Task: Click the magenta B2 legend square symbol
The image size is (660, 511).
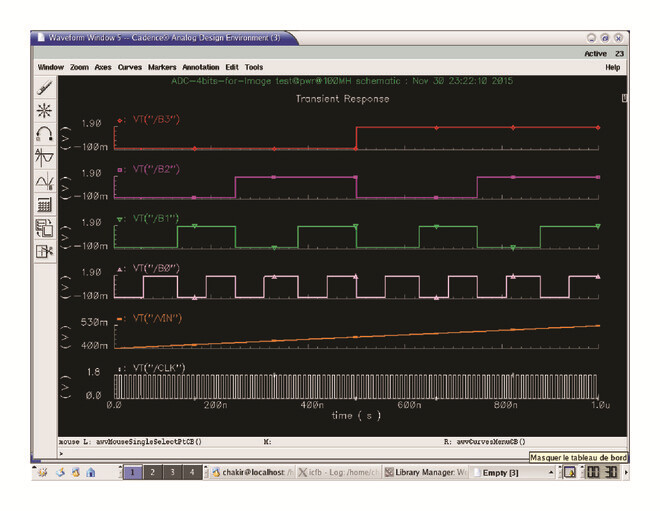Action: 120,170
